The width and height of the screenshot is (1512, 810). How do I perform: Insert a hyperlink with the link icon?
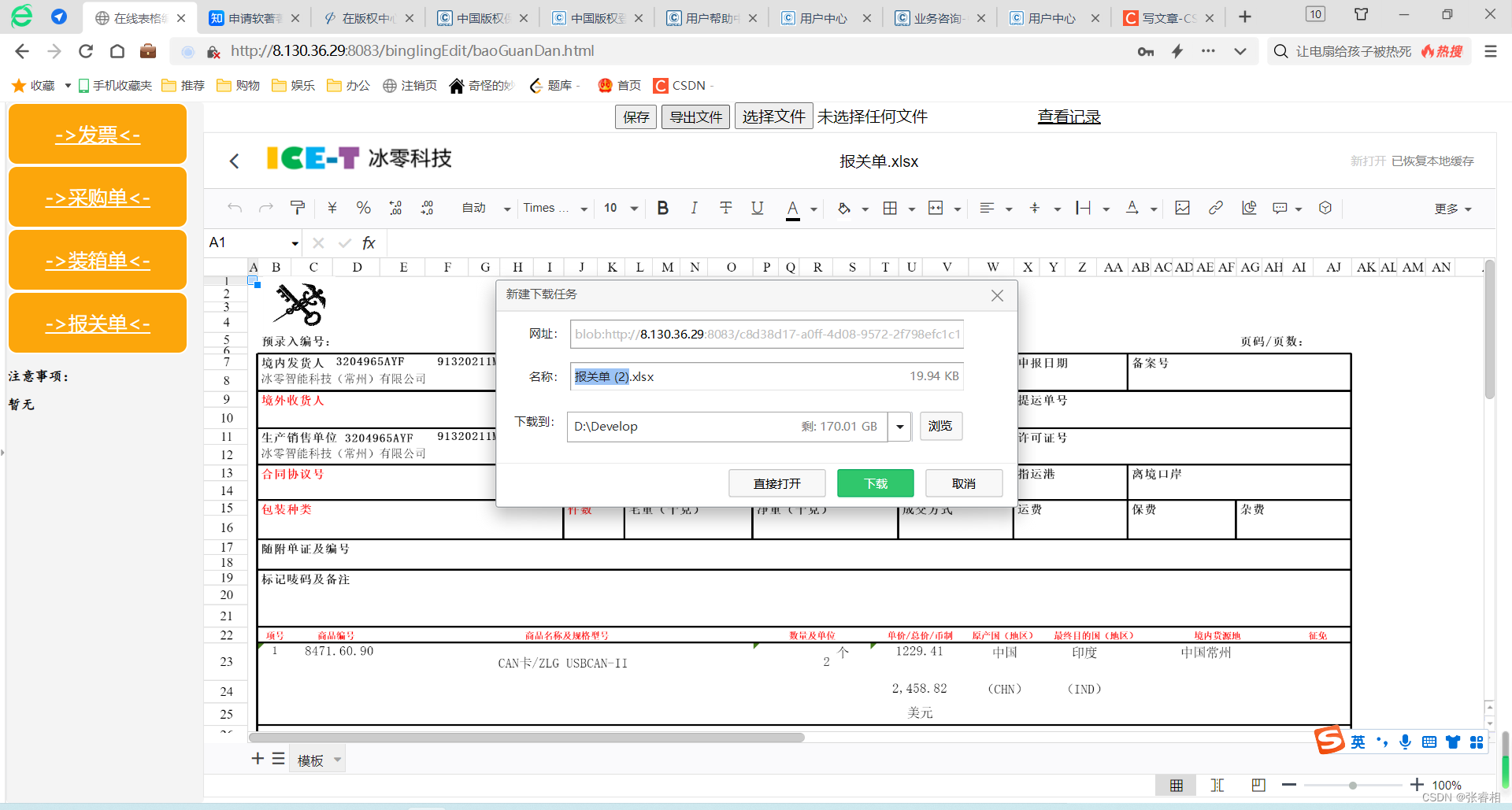point(1216,208)
